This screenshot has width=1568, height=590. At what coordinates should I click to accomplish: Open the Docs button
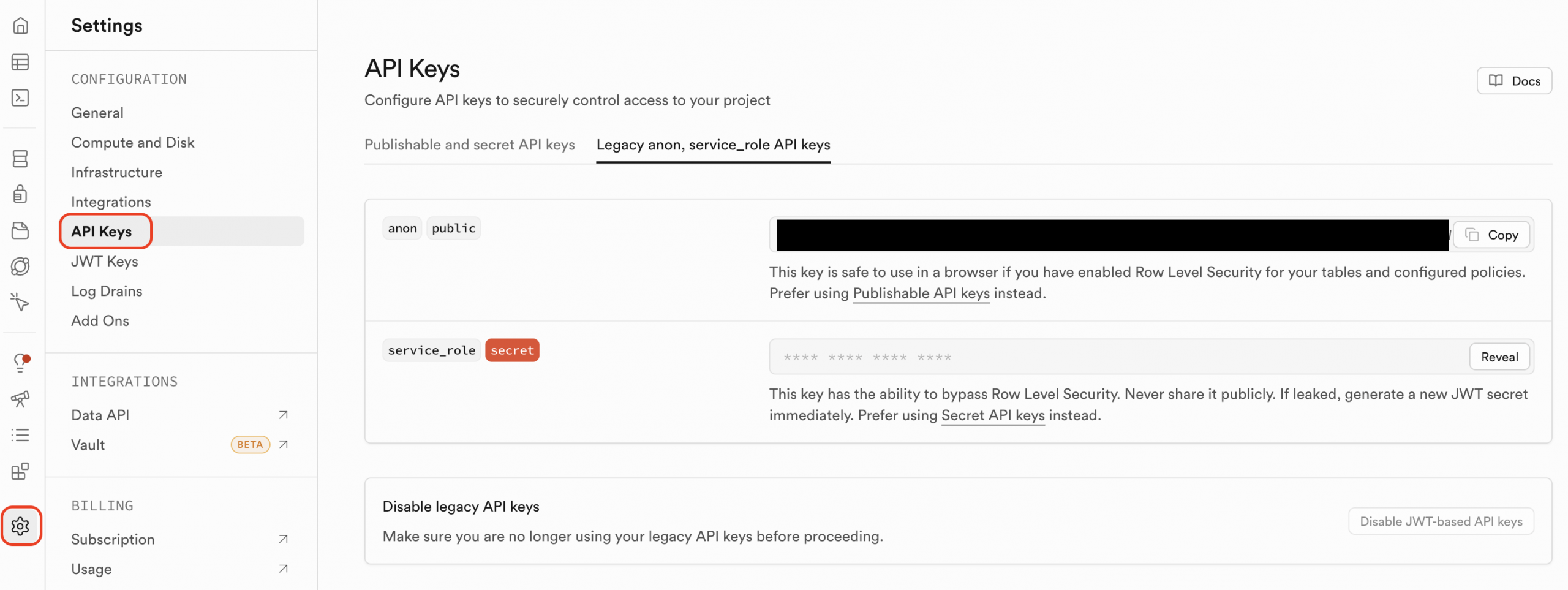pos(1514,81)
